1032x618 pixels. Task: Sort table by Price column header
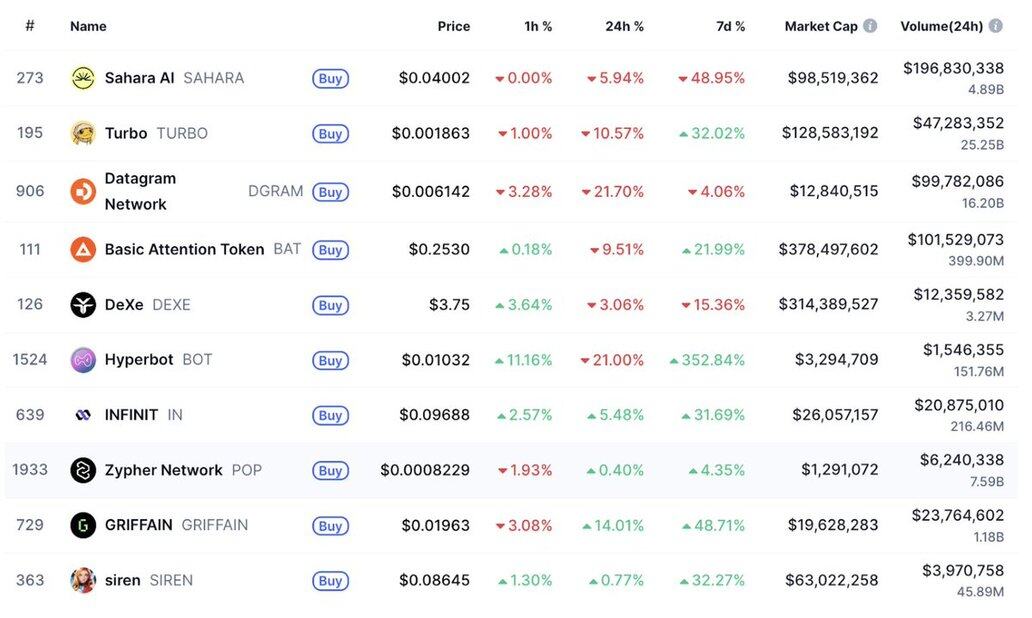(453, 26)
